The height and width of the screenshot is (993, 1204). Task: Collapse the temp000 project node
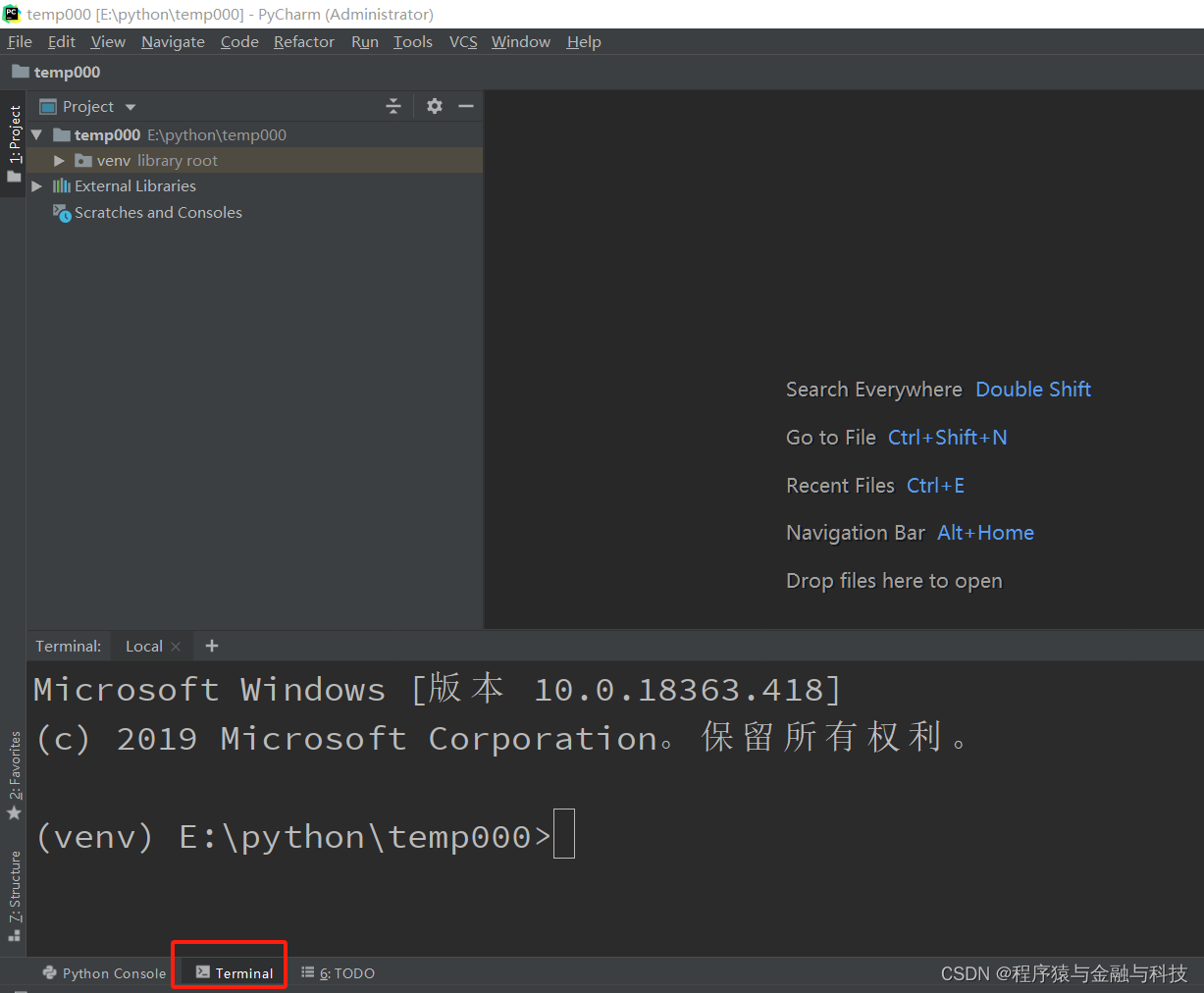point(36,134)
